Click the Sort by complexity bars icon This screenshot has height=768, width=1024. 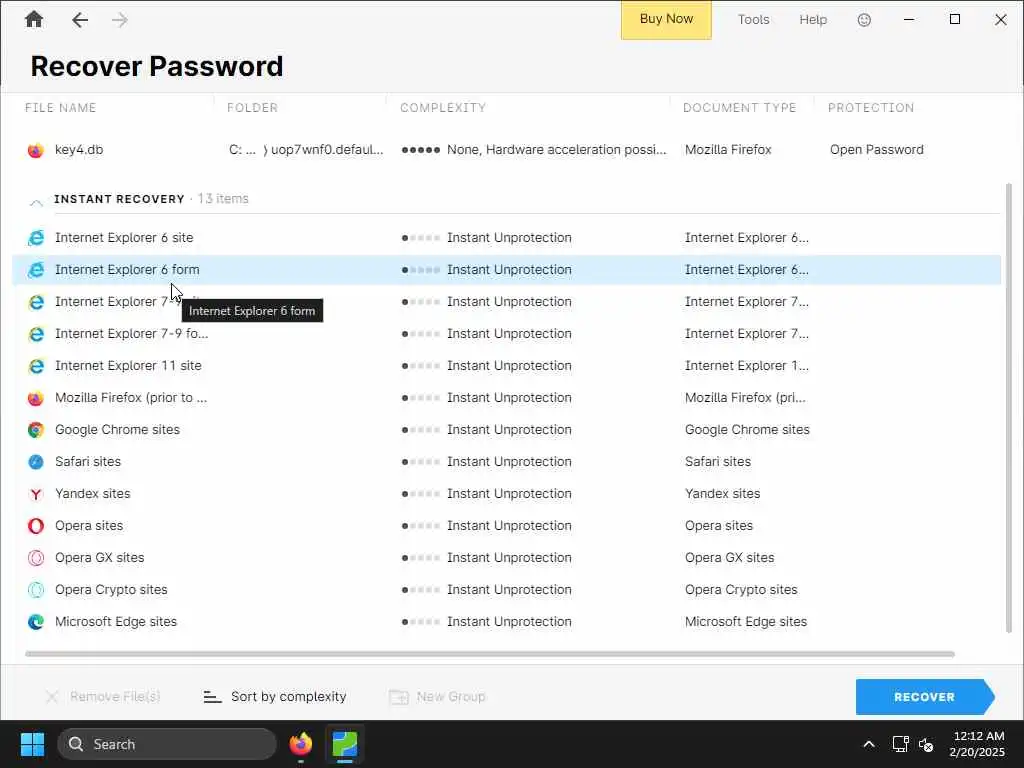[212, 697]
